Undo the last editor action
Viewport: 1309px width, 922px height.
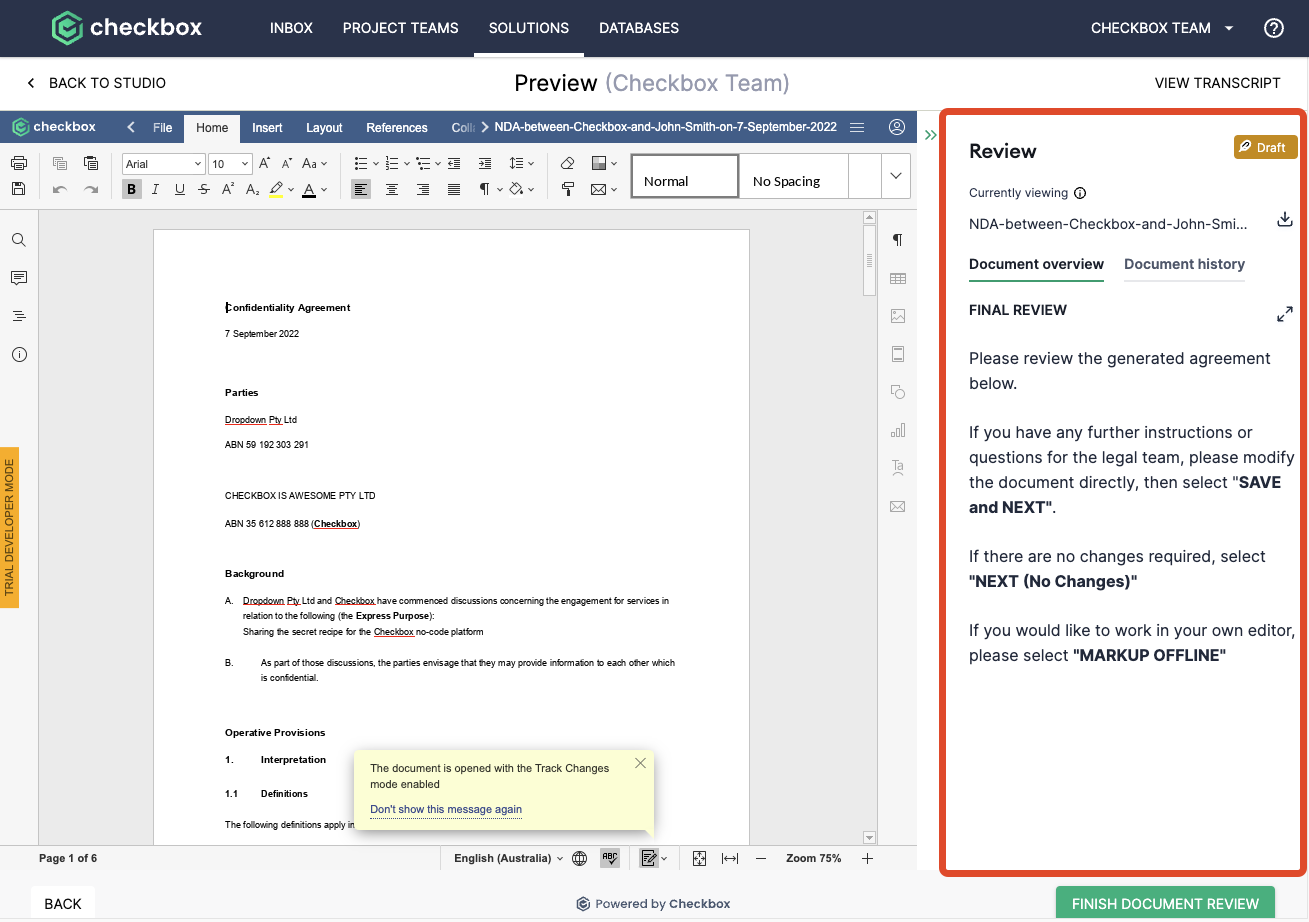60,189
